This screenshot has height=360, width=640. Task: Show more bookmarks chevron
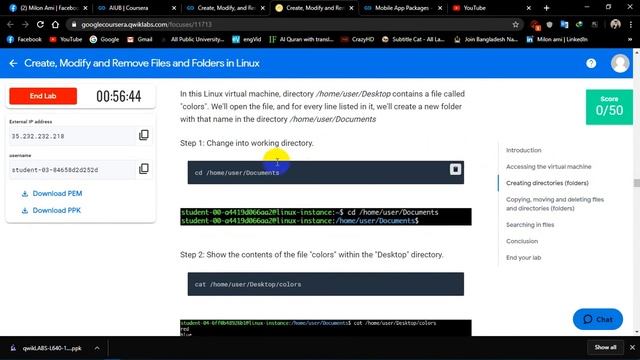630,39
